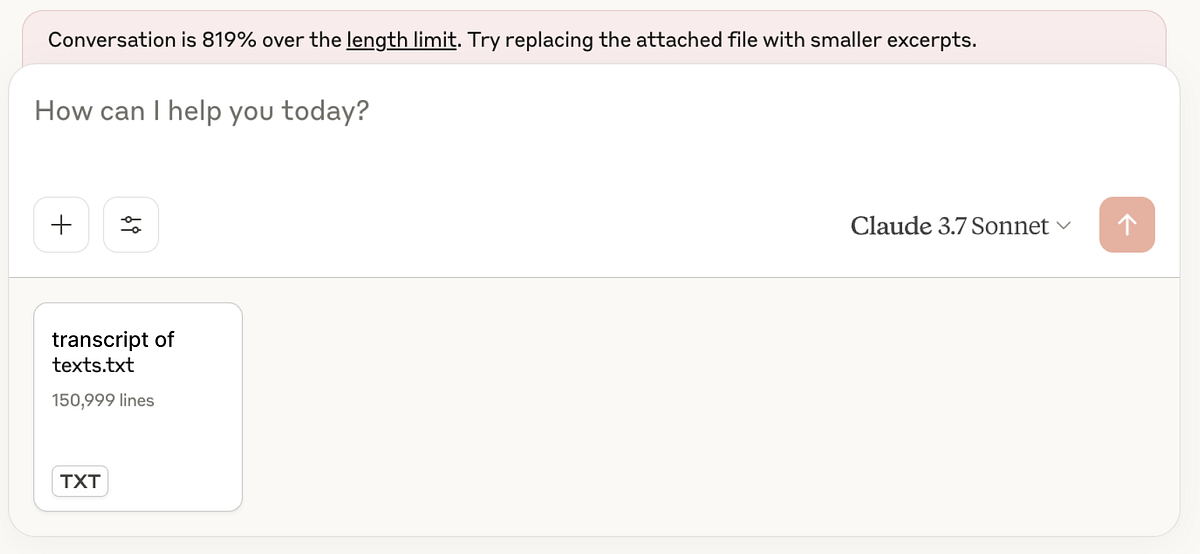Screen dimensions: 1200x554
Task: Click the blank pink banner area at far right
Action: point(1070,41)
